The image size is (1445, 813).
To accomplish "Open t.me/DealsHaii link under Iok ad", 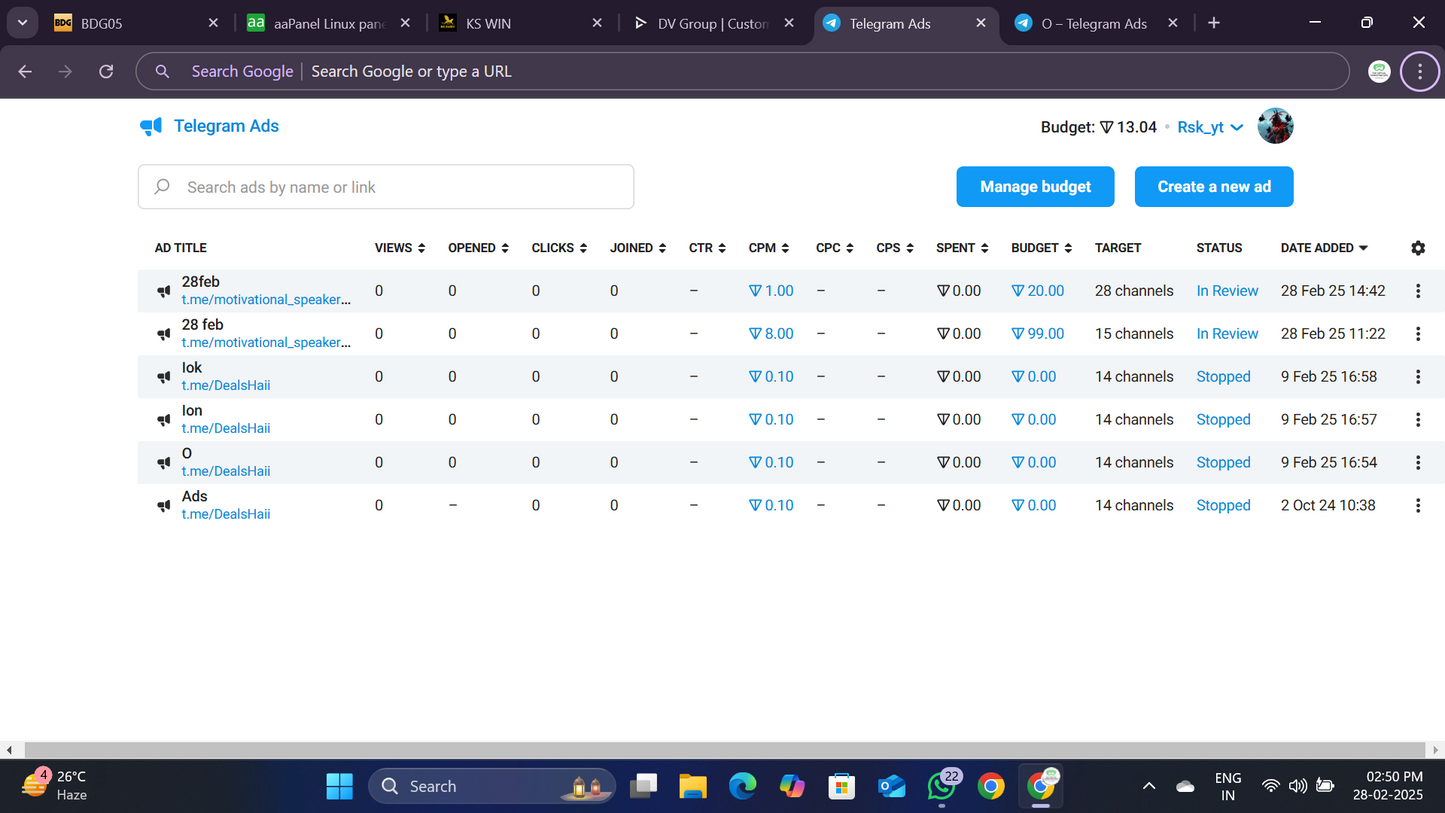I will tap(226, 385).
